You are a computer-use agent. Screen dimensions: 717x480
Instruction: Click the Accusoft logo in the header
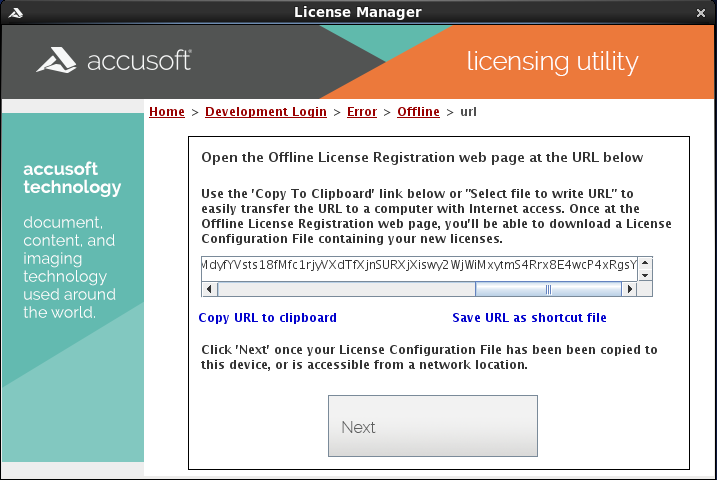(114, 62)
